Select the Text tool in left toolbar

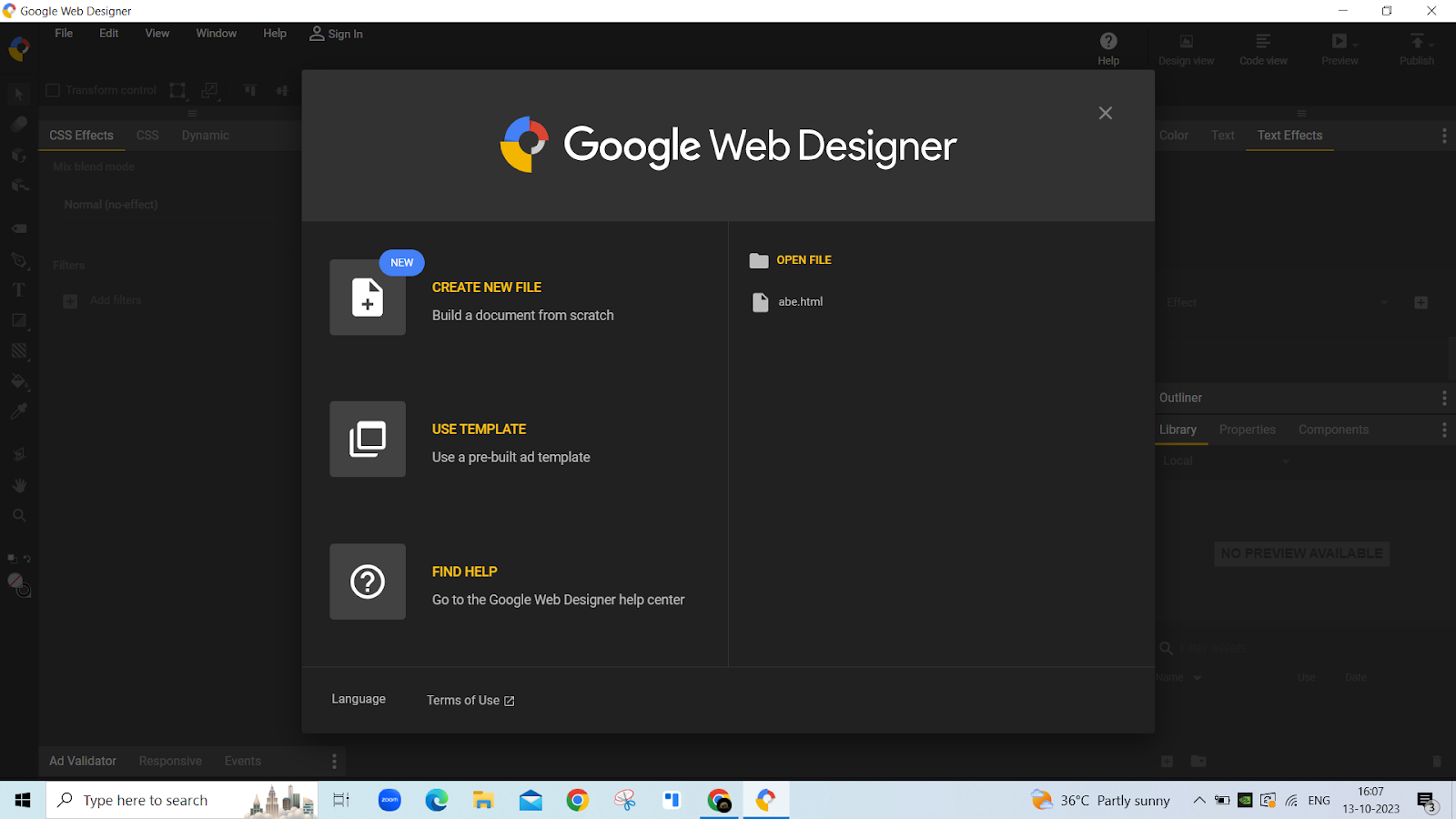(18, 290)
